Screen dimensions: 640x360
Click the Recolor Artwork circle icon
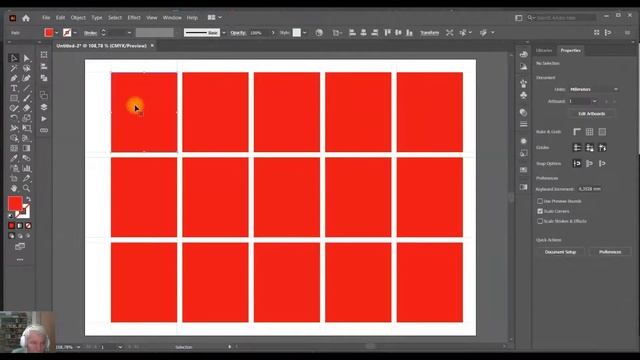(x=319, y=33)
